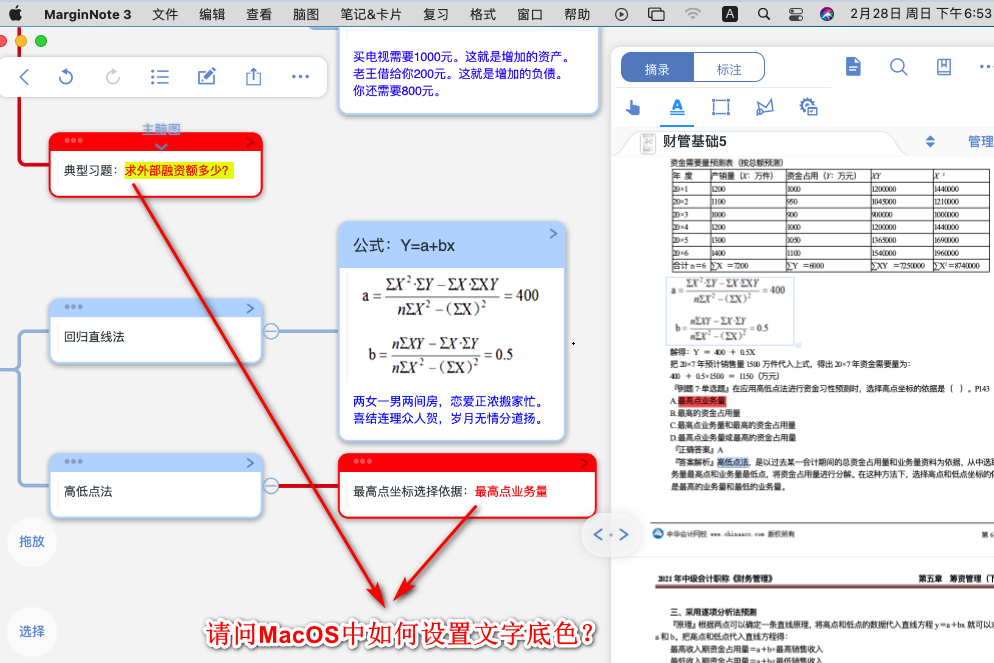The height and width of the screenshot is (663, 994).
Task: Click the panel divider arrows handle
Action: pos(610,535)
